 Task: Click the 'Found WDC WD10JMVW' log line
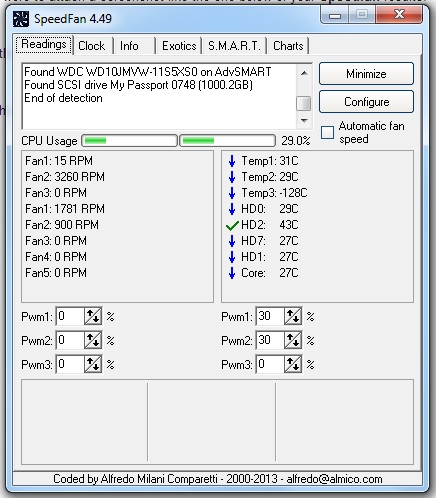coord(148,72)
